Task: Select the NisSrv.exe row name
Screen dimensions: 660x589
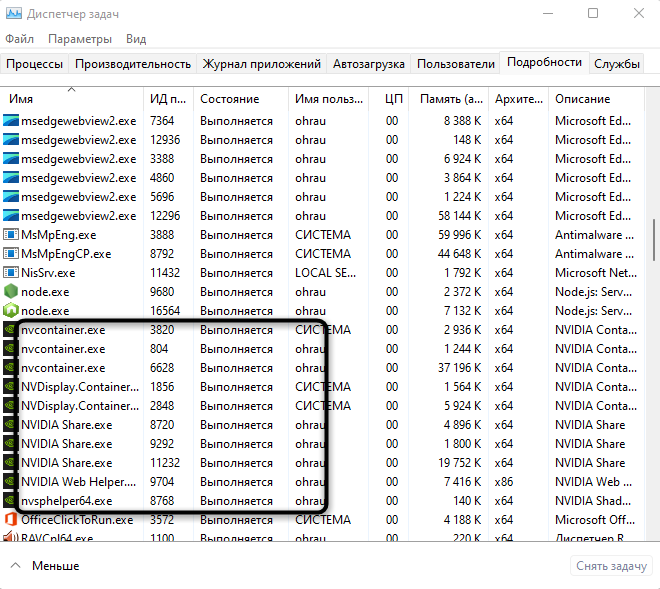Action: click(48, 273)
